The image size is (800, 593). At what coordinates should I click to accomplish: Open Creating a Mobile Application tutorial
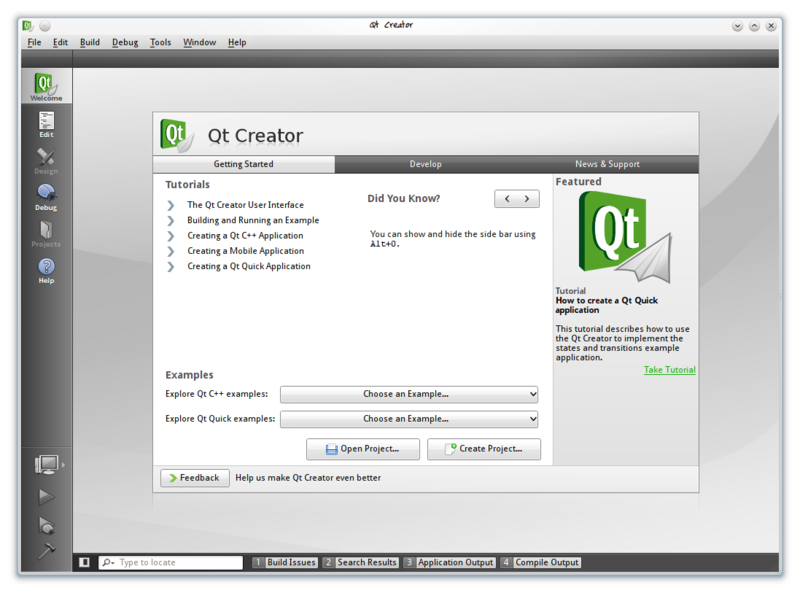tap(245, 251)
